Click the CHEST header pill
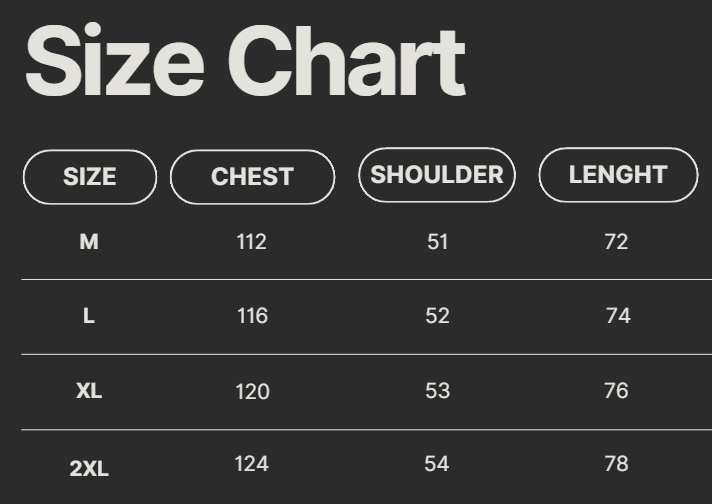 [252, 177]
